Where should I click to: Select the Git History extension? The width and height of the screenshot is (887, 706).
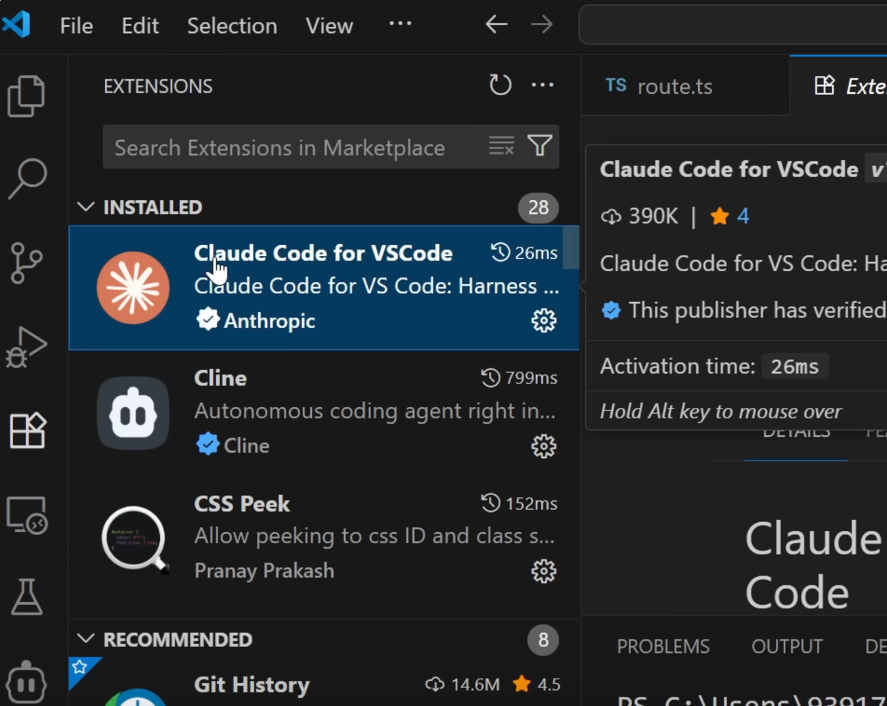tap(251, 685)
